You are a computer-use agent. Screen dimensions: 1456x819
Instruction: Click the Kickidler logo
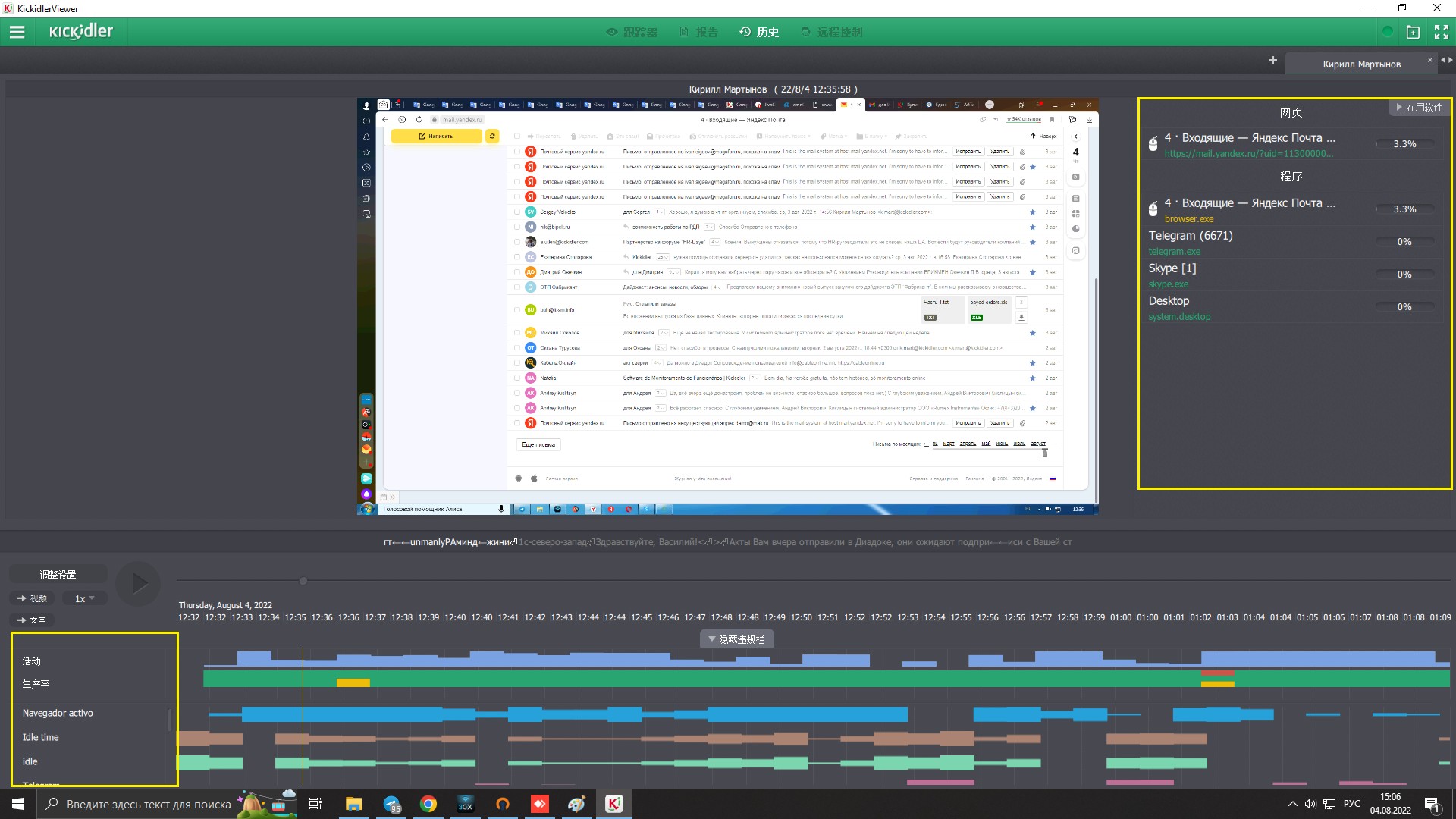(x=81, y=31)
